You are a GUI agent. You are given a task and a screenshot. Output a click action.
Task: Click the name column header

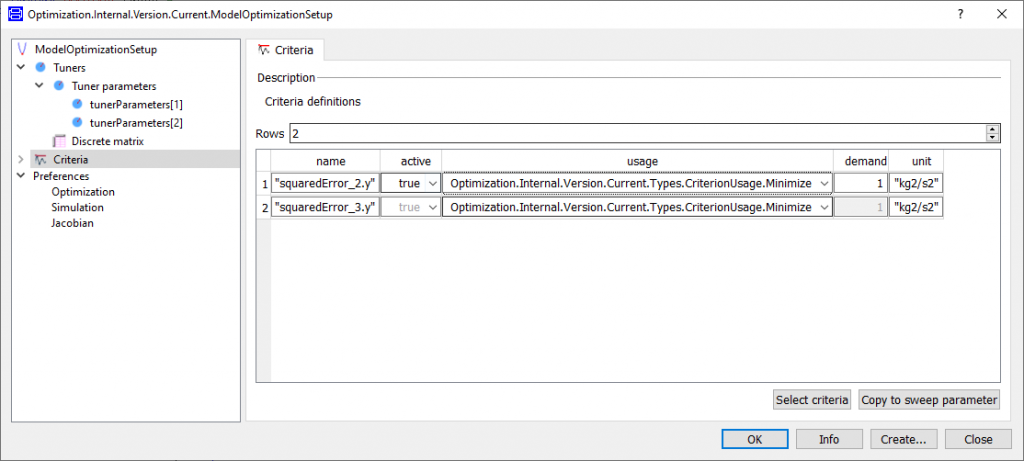tap(325, 161)
